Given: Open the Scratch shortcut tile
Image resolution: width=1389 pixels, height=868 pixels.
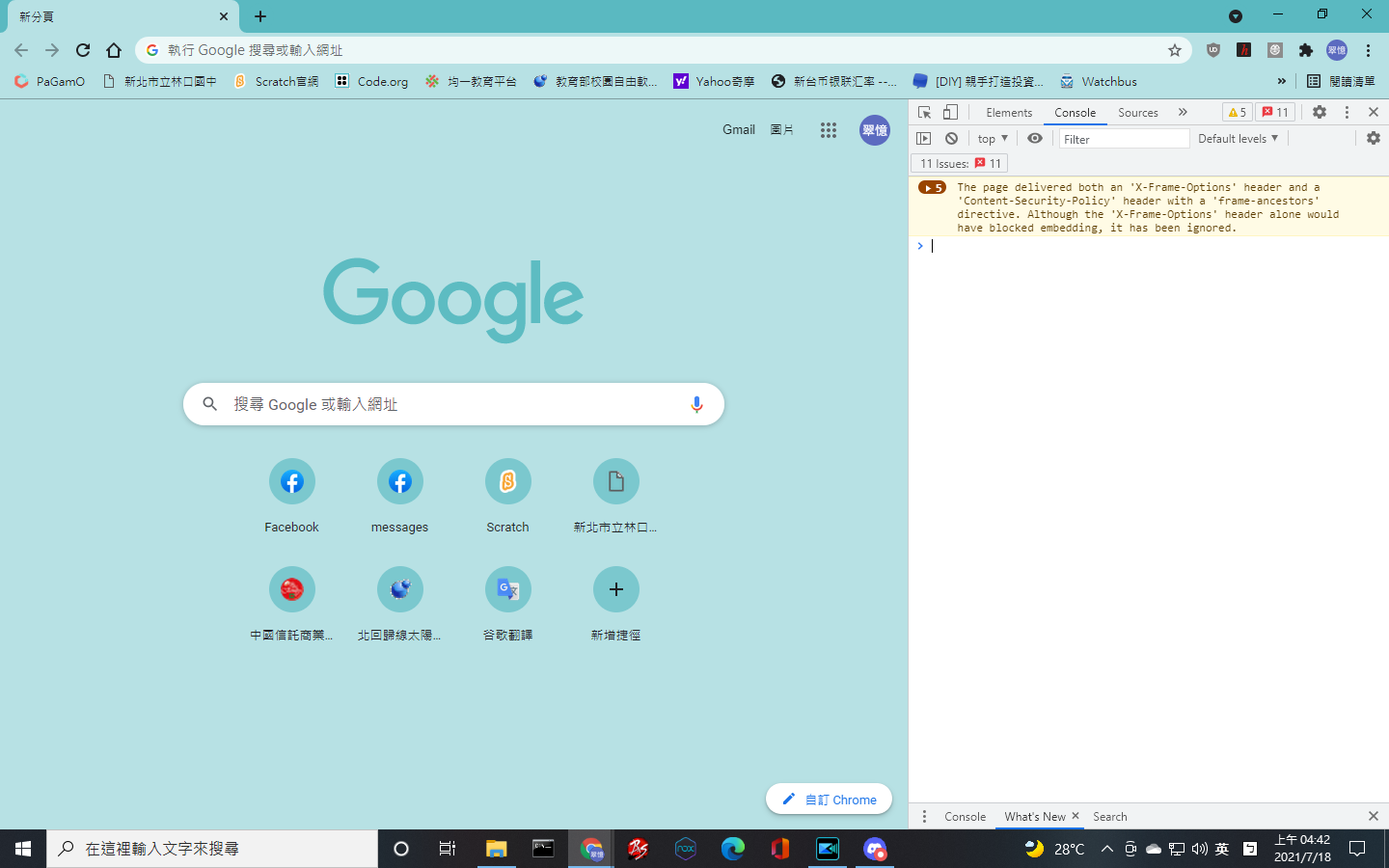Looking at the screenshot, I should tap(507, 496).
